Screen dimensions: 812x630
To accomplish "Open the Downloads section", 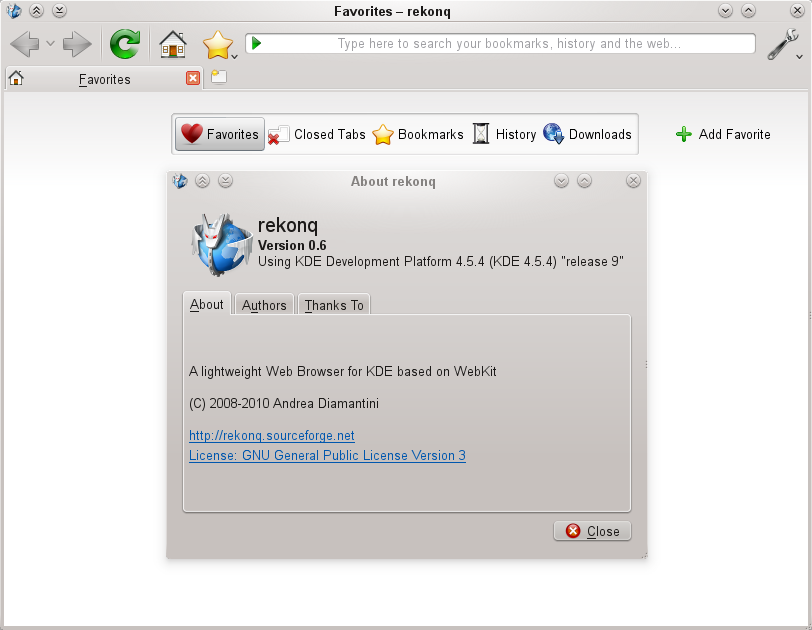I will click(x=587, y=135).
